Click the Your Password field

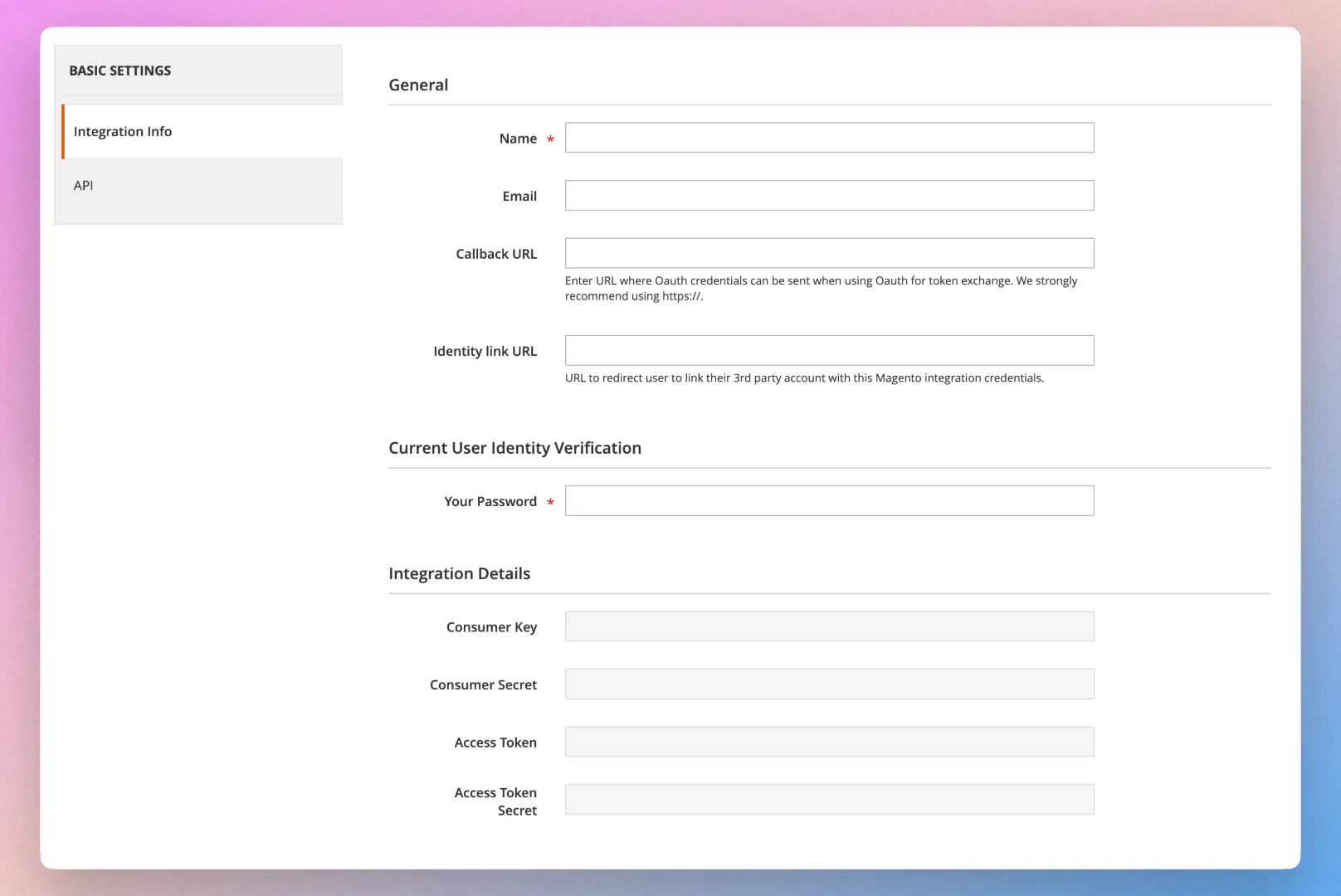(x=829, y=500)
